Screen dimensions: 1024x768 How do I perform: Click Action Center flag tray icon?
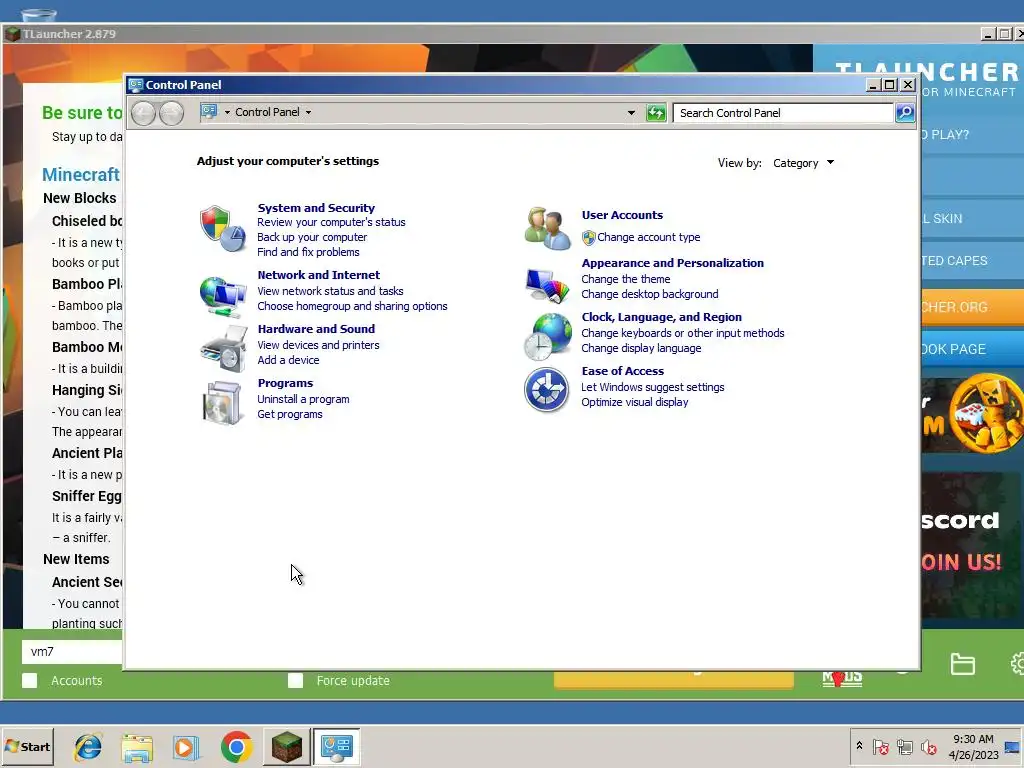[880, 747]
